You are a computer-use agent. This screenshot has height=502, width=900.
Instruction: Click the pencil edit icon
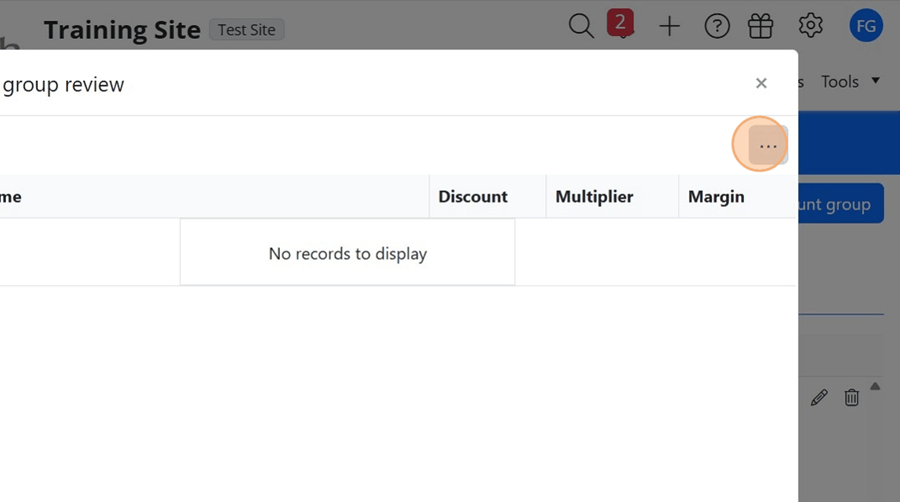coord(819,397)
